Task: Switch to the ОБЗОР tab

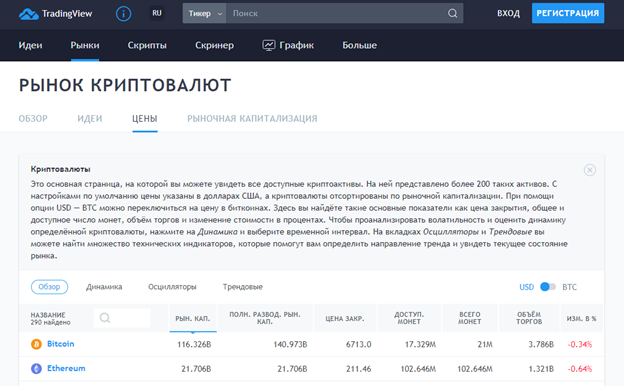Action: coord(33,119)
